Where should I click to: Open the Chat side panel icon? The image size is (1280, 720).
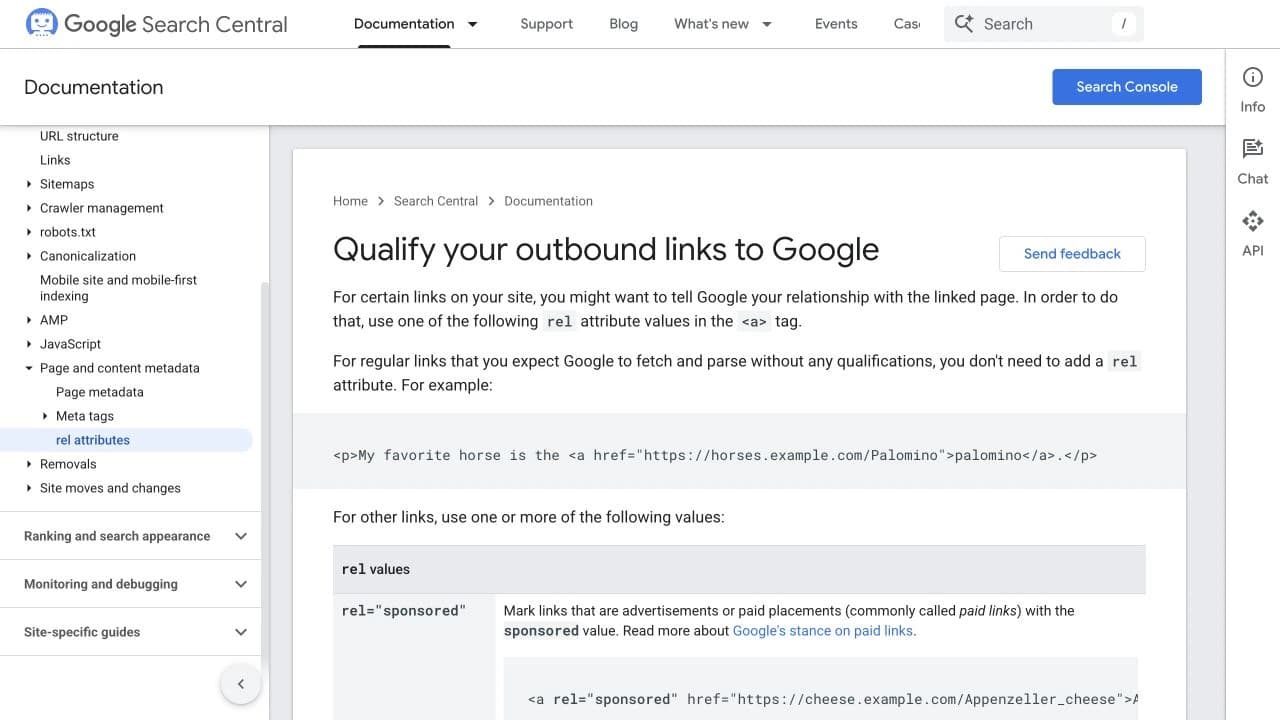click(1253, 149)
